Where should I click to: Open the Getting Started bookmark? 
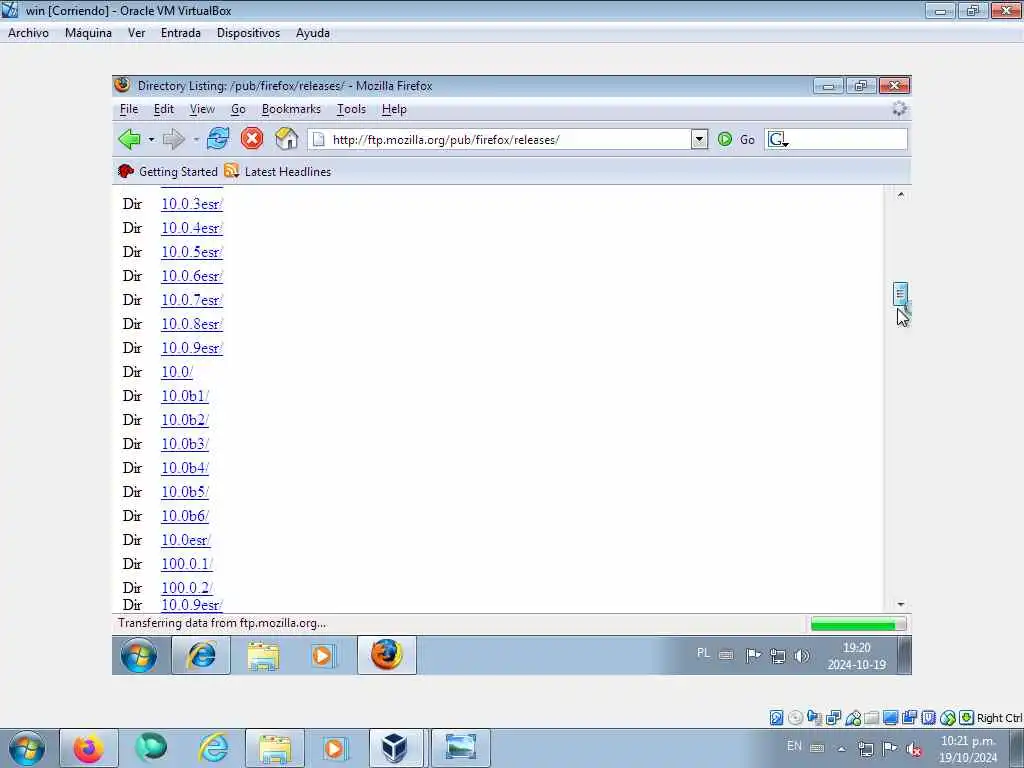[168, 172]
